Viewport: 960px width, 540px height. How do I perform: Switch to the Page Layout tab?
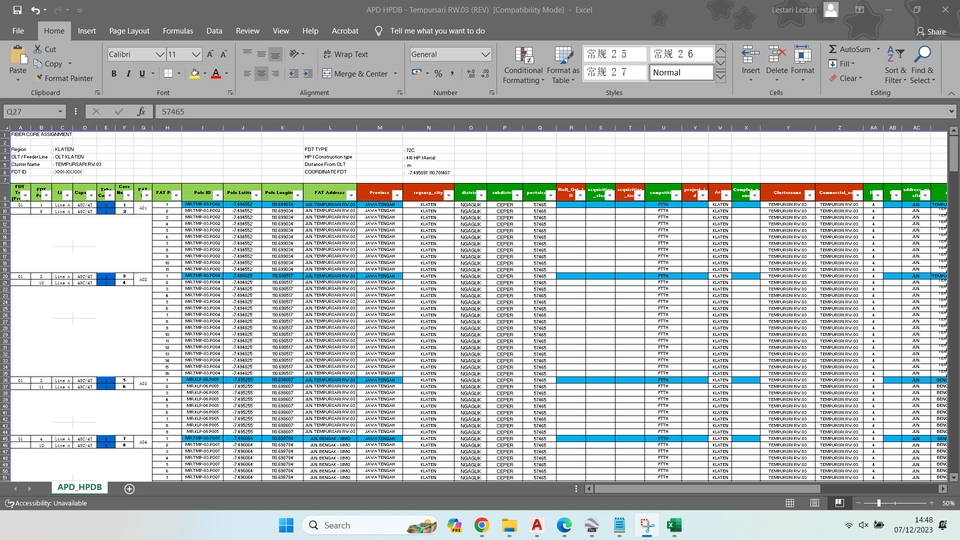129,31
